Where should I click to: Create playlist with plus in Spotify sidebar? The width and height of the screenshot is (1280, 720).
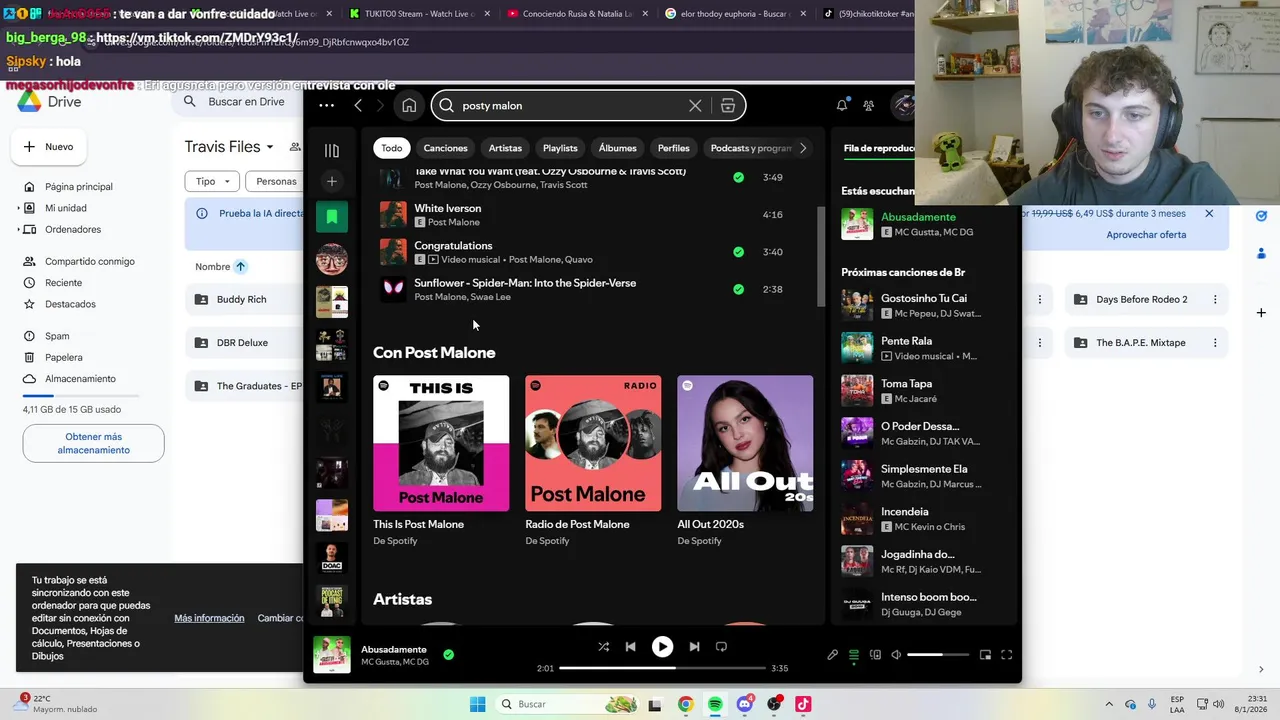click(331, 181)
